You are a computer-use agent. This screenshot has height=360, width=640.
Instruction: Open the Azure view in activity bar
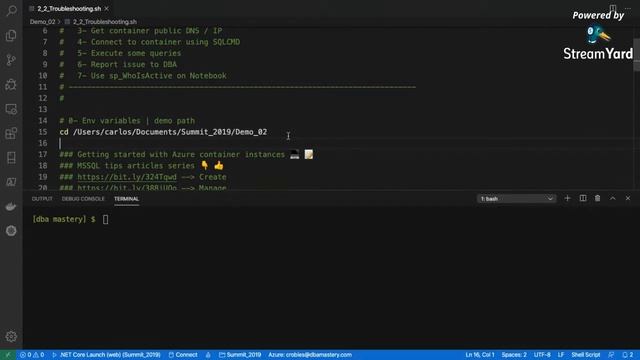coord(11,182)
